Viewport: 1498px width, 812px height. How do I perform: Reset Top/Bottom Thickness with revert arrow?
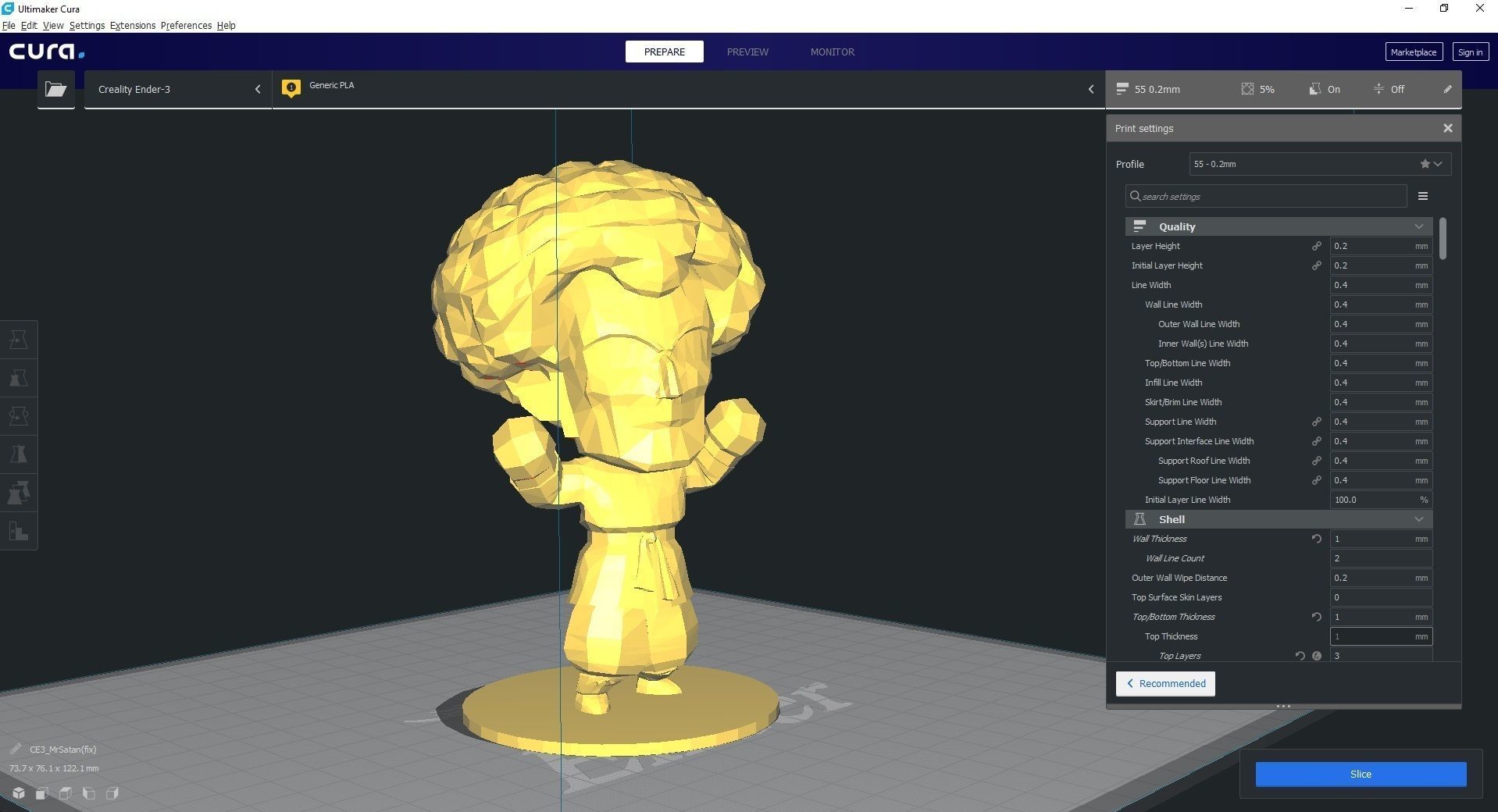[1316, 617]
